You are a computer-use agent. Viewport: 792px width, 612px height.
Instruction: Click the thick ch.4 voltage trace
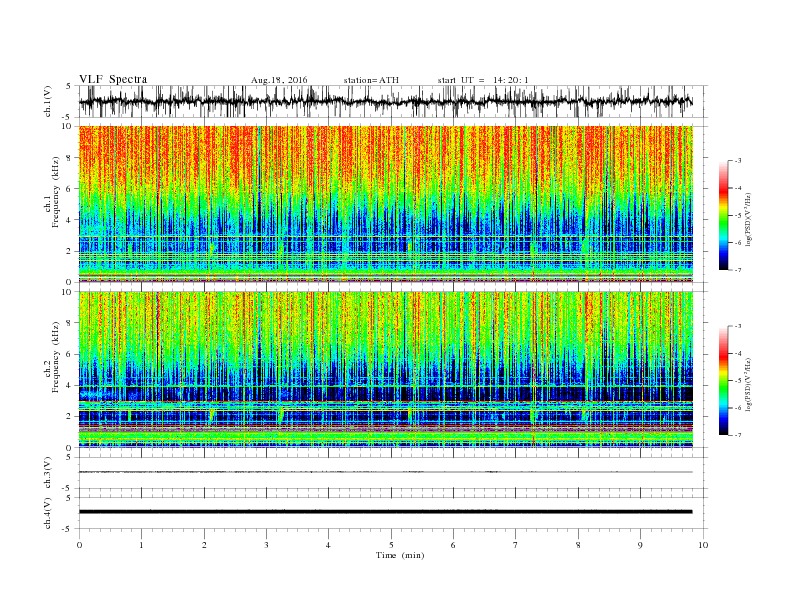386,512
